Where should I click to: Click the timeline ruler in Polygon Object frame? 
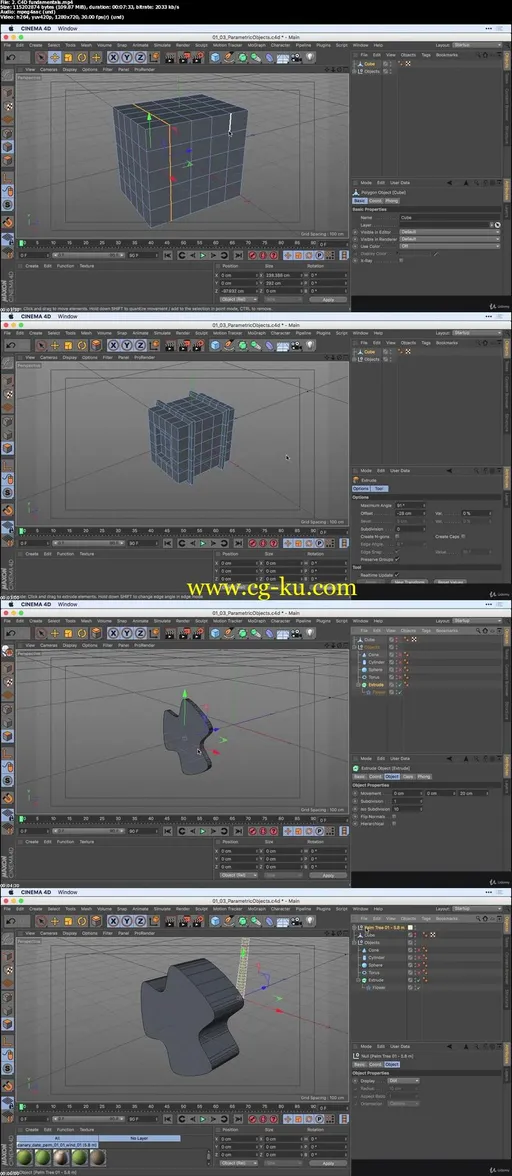point(168,243)
